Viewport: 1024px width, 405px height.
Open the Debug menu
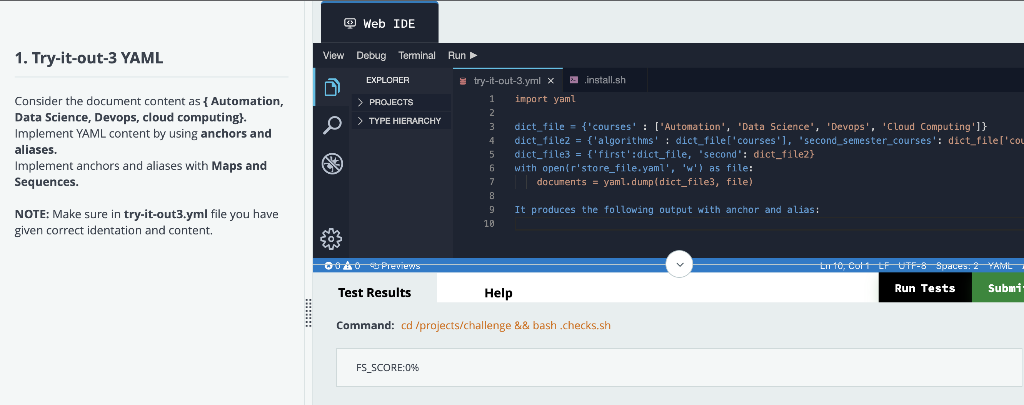click(371, 56)
